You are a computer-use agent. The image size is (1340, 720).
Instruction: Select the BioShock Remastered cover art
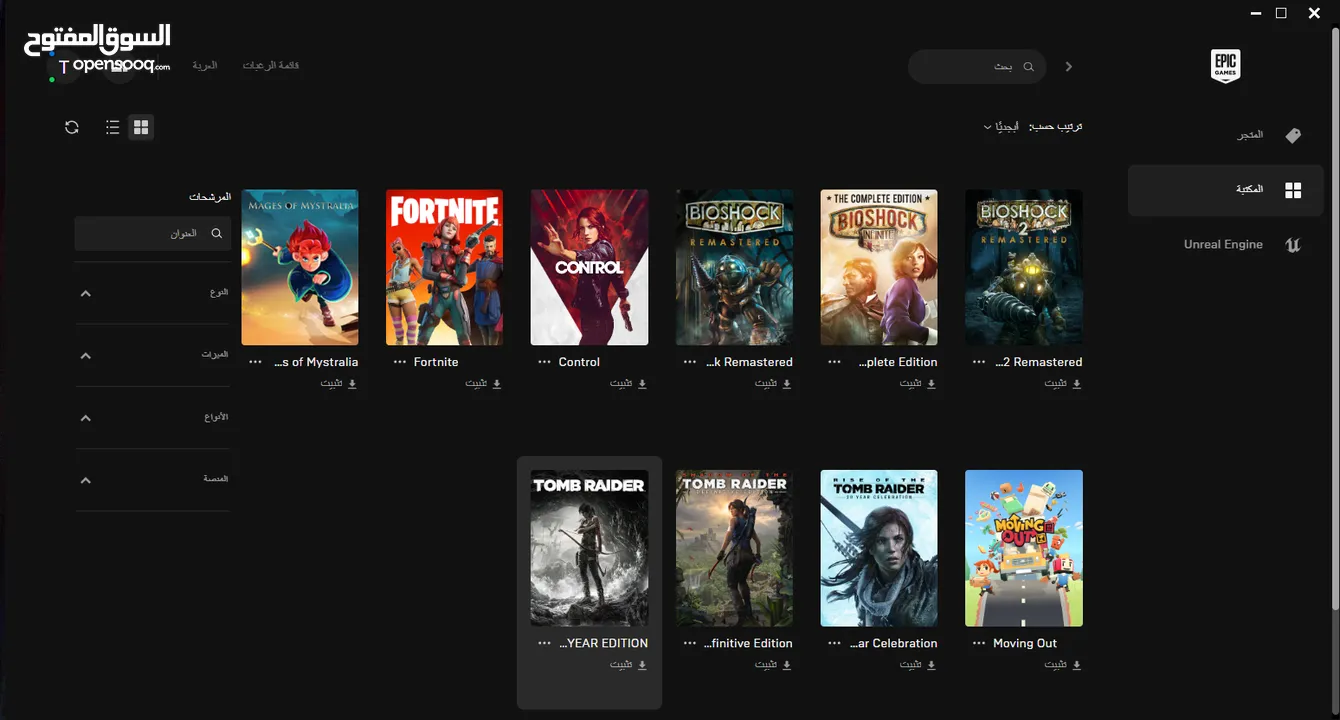click(x=734, y=267)
